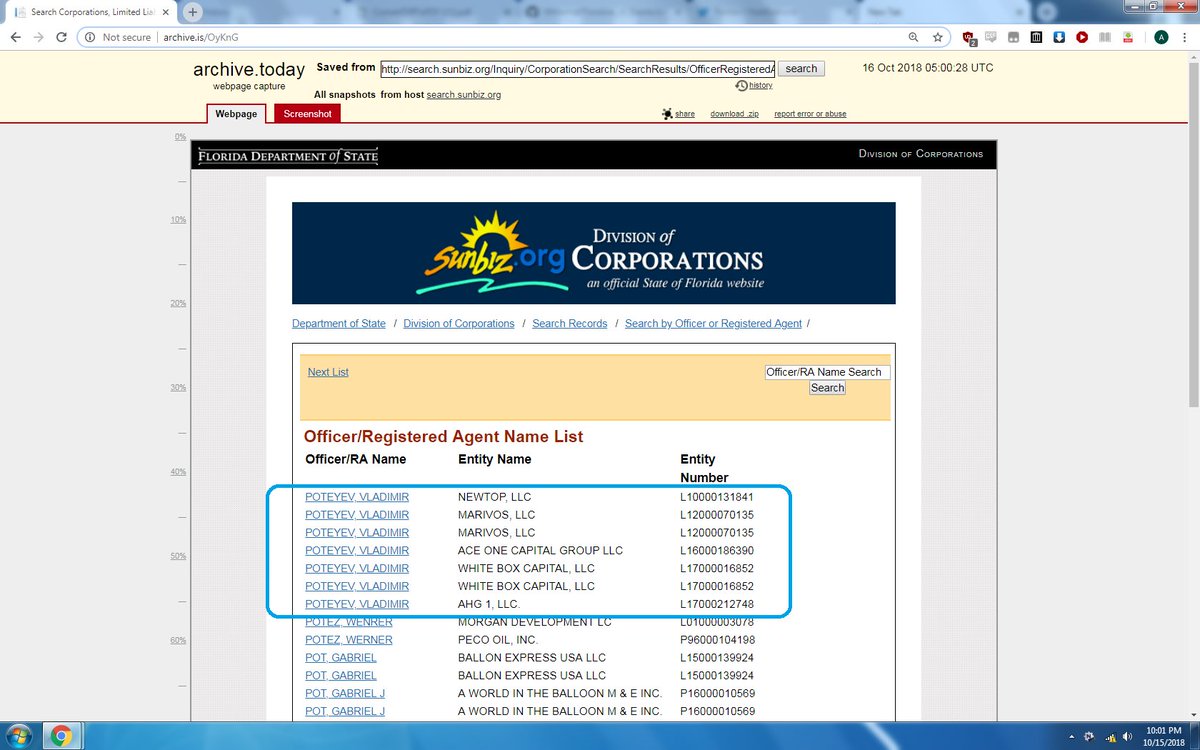Click the blue download arrow extension
Image resolution: width=1200 pixels, height=750 pixels.
tap(1059, 37)
